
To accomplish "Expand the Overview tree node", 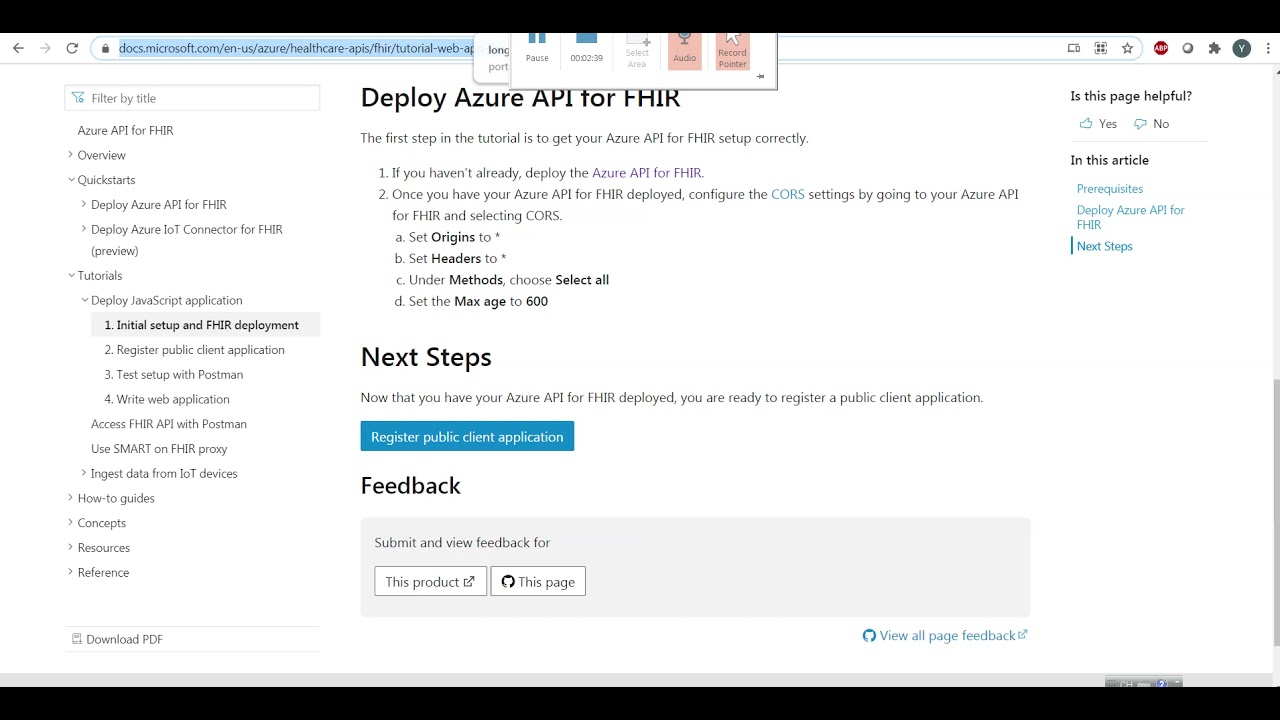I will tap(70, 155).
